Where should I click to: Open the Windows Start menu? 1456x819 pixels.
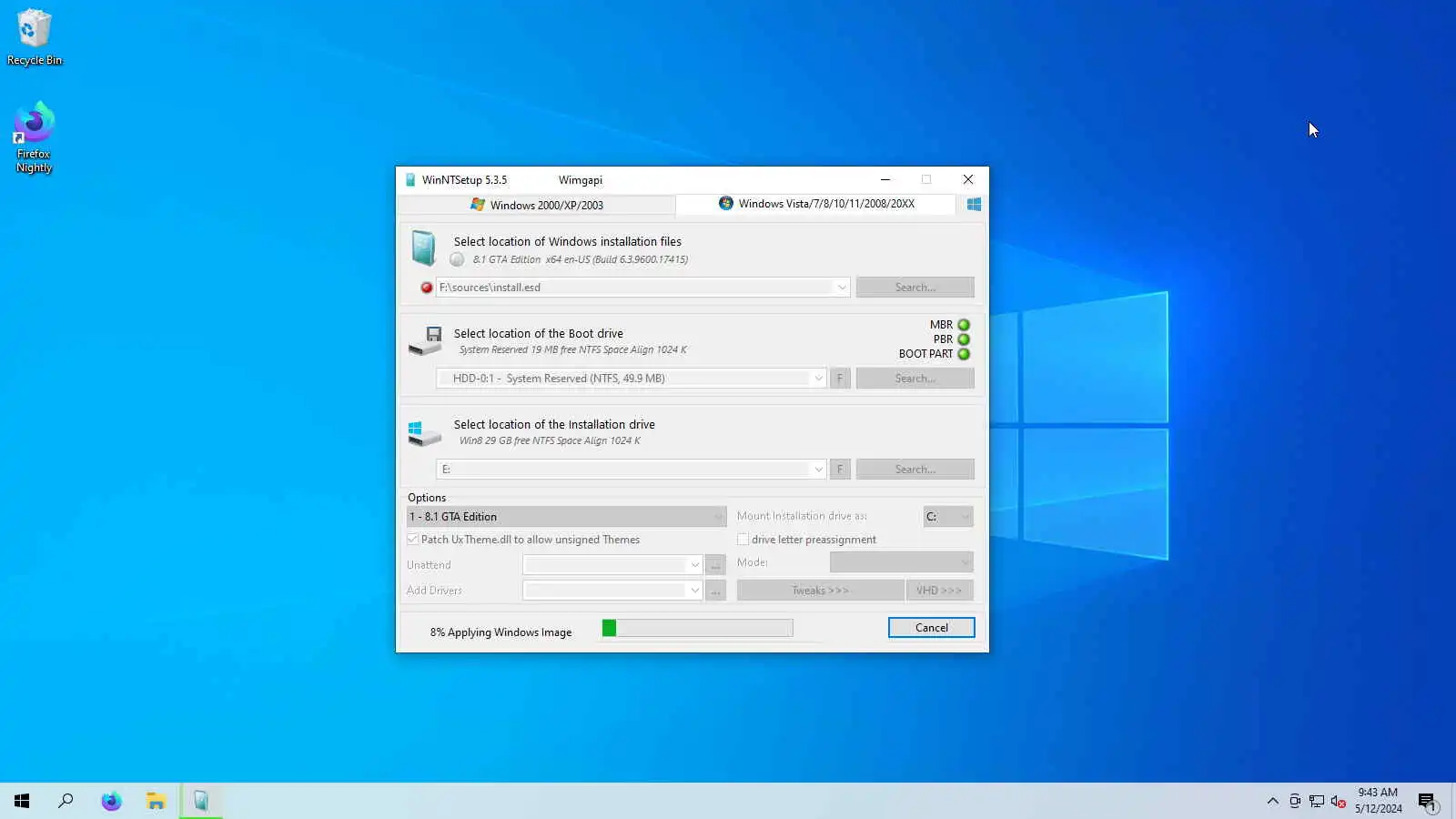(22, 801)
